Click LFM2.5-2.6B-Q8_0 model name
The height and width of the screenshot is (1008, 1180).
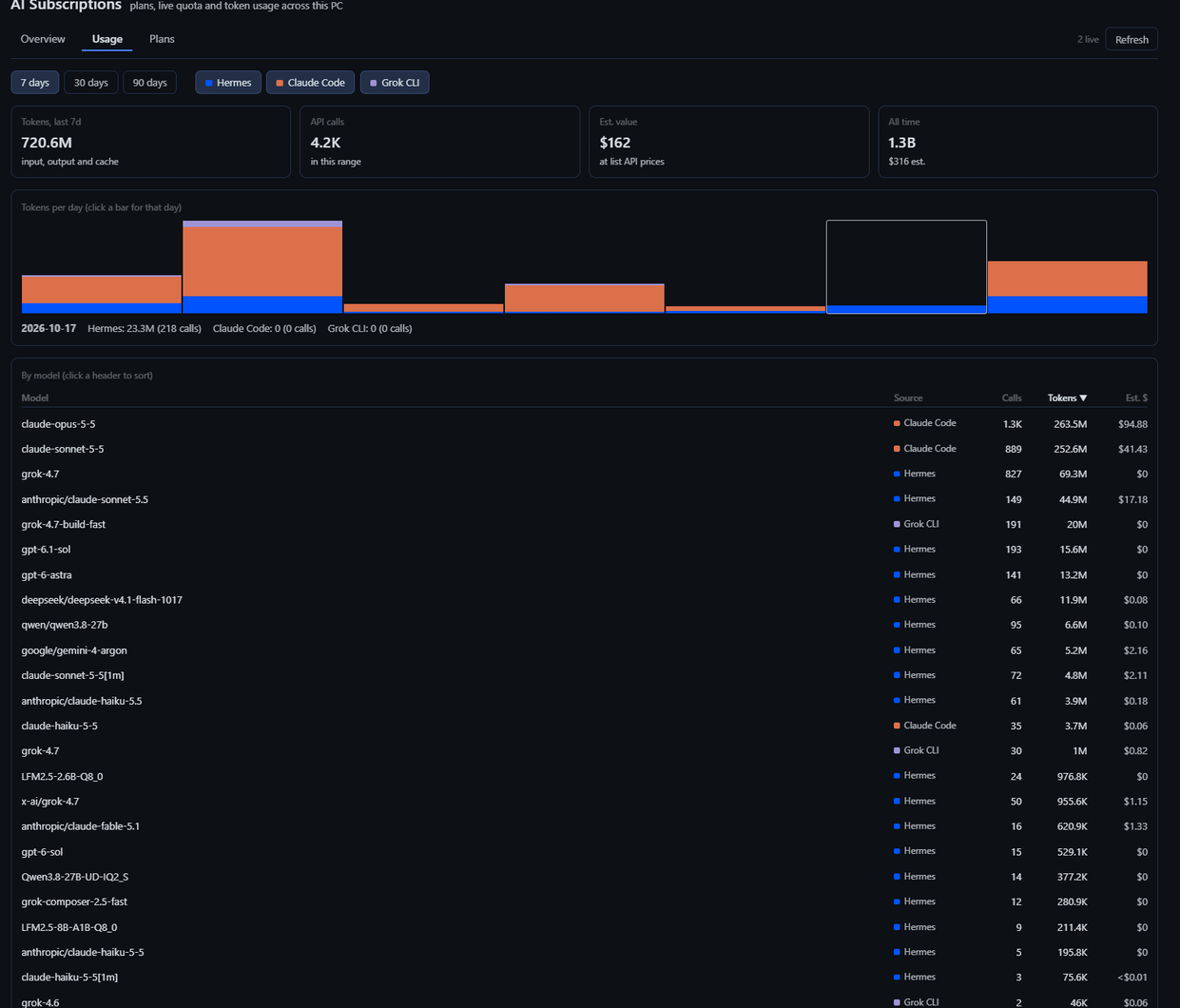[x=62, y=776]
